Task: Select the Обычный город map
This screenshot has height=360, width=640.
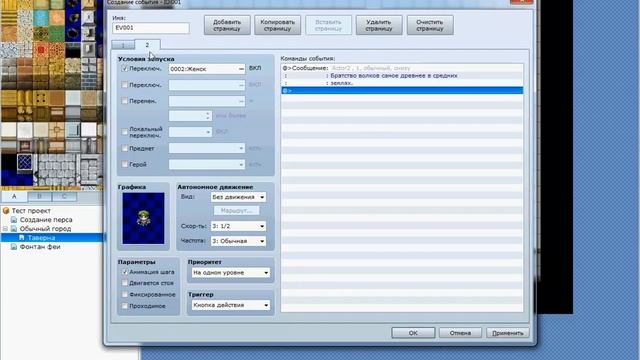Action: pos(45,229)
